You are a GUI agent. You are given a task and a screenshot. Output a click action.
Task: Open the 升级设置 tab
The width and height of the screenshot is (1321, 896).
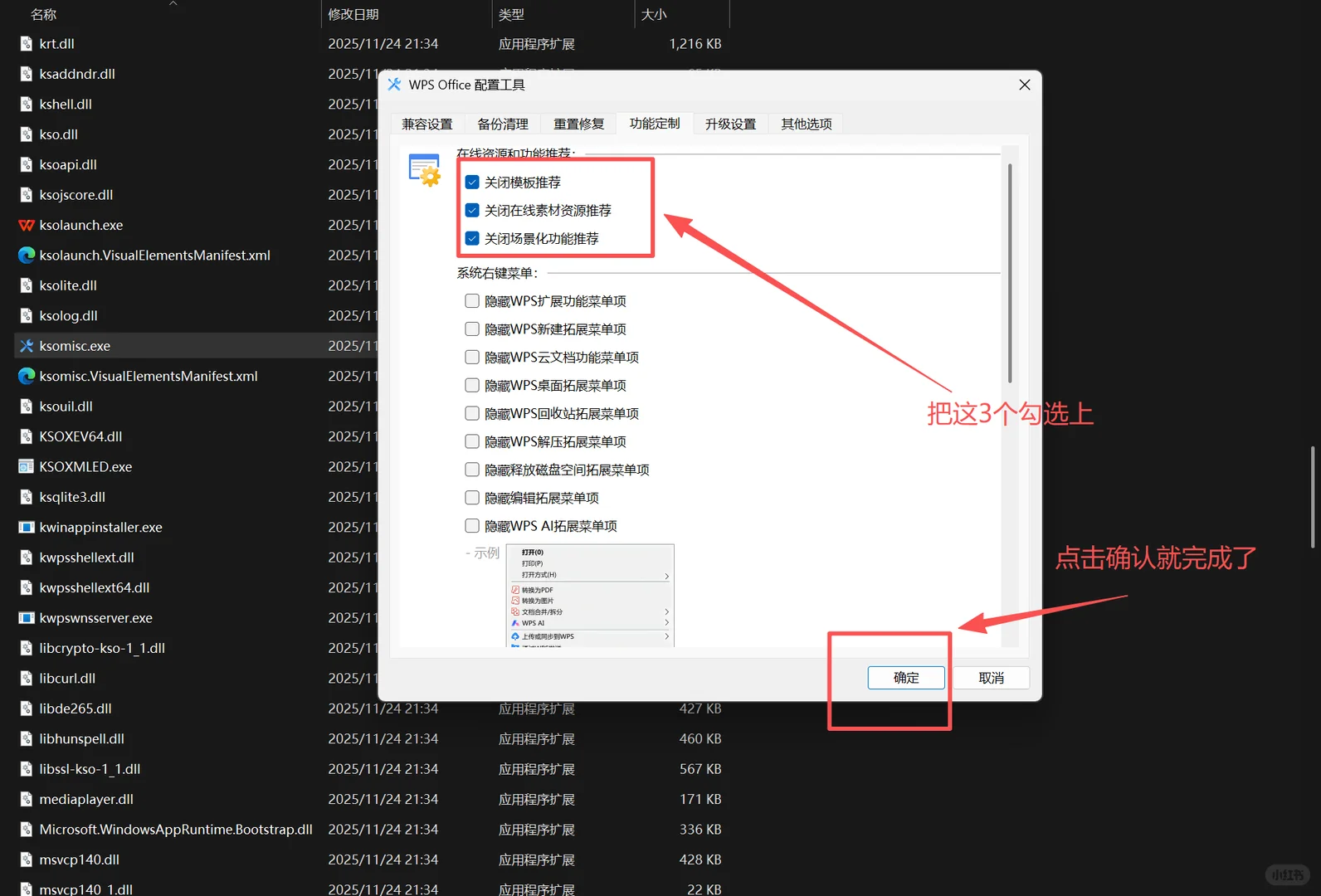[731, 124]
